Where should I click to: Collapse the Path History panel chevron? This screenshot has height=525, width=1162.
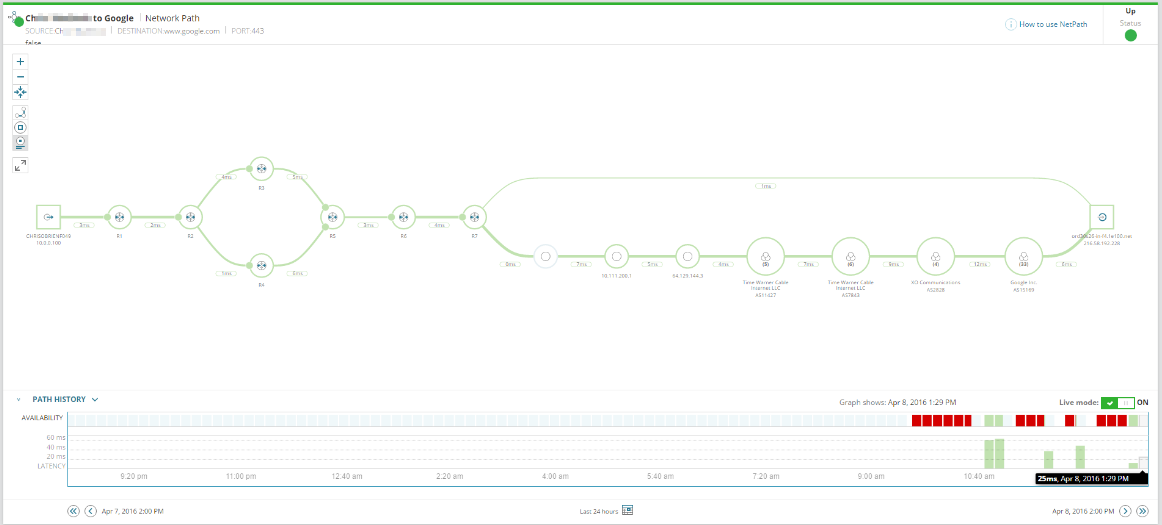pyautogui.click(x=19, y=400)
